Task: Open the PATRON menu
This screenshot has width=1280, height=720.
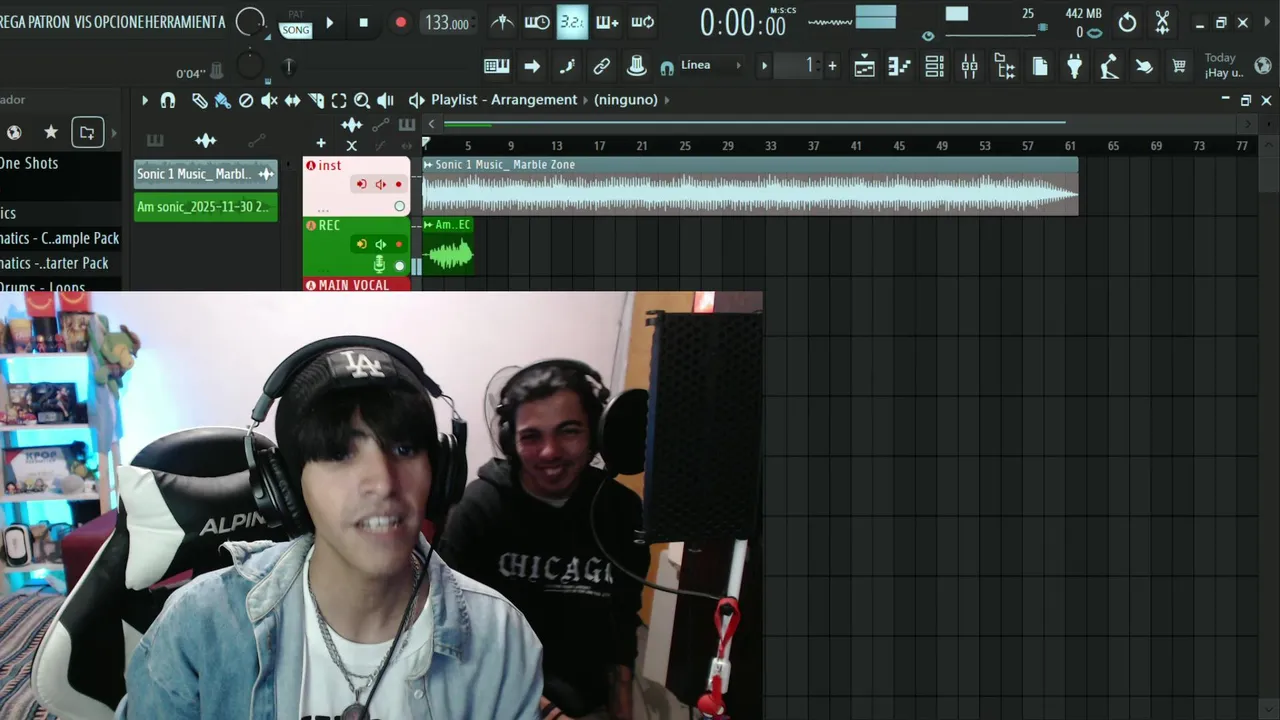Action: pyautogui.click(x=50, y=22)
